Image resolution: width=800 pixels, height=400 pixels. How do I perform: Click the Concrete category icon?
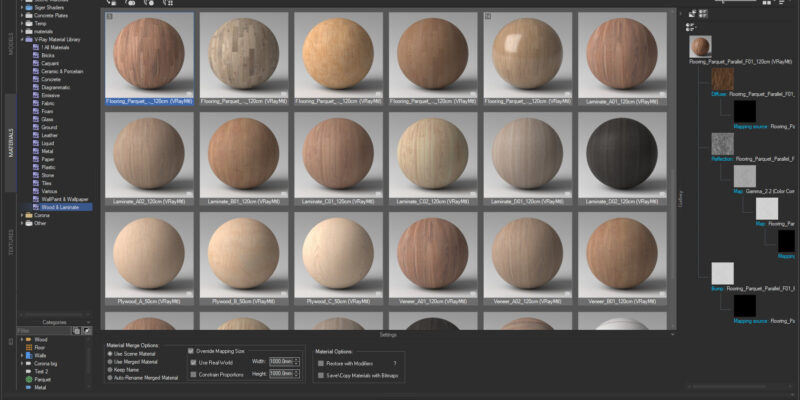(36, 80)
